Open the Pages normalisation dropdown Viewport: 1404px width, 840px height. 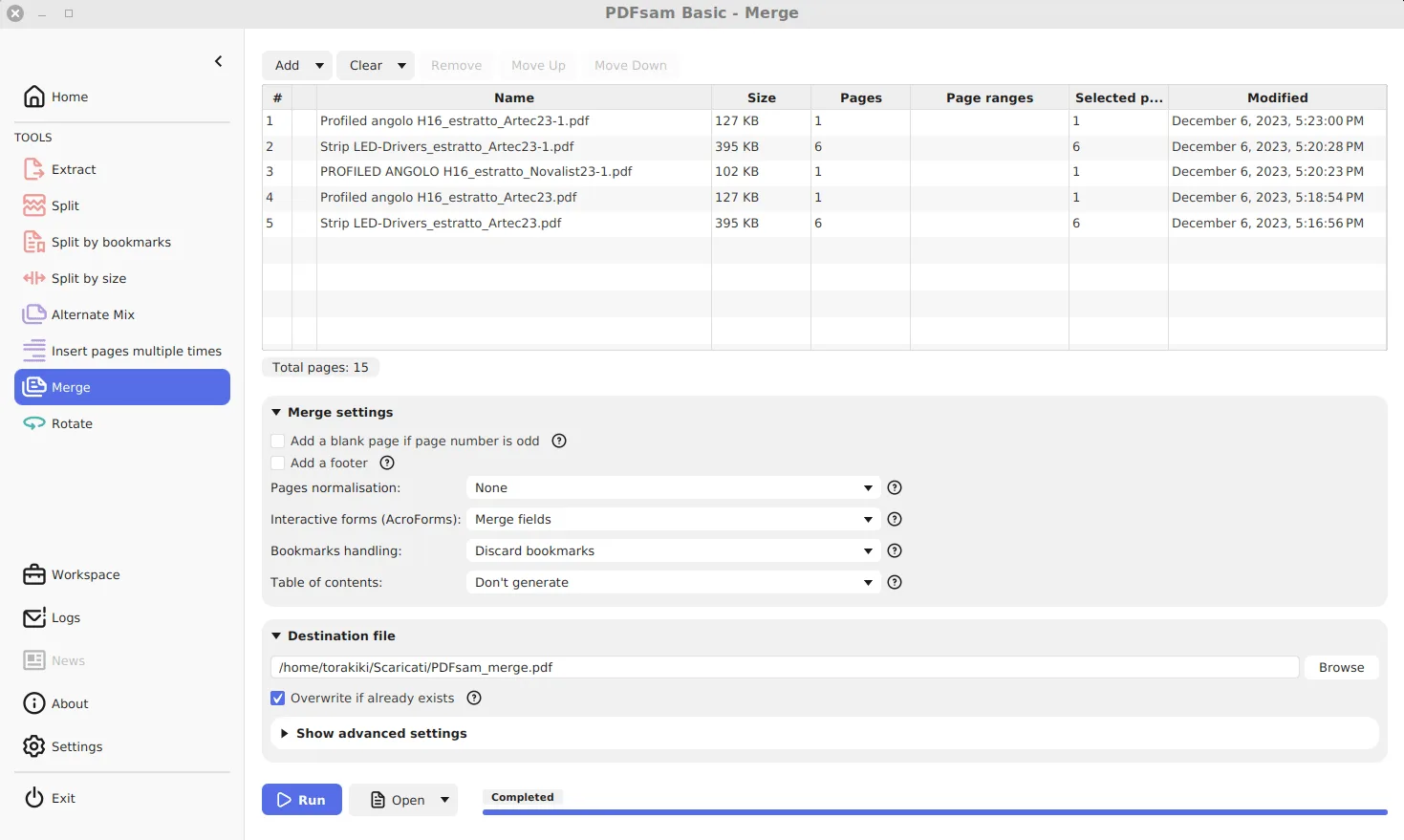click(x=673, y=487)
